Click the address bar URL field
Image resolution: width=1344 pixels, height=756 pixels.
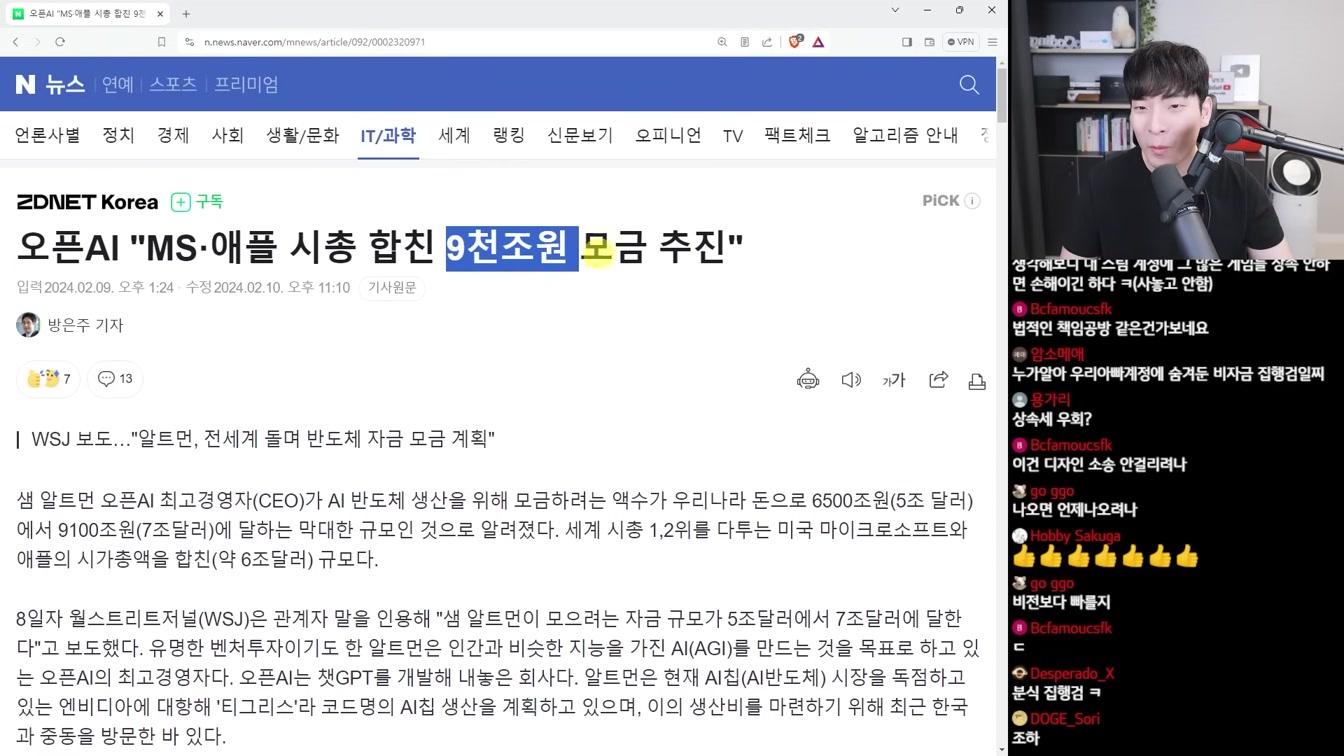pyautogui.click(x=314, y=42)
